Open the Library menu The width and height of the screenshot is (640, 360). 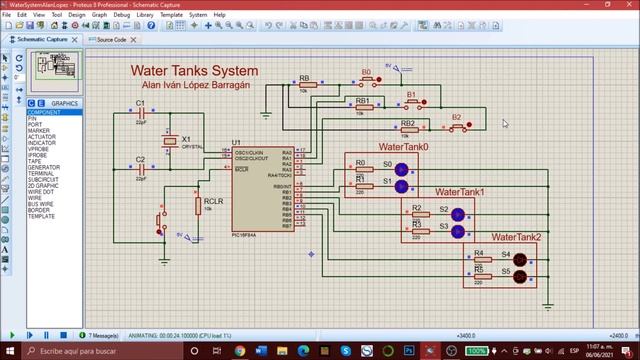pos(144,15)
